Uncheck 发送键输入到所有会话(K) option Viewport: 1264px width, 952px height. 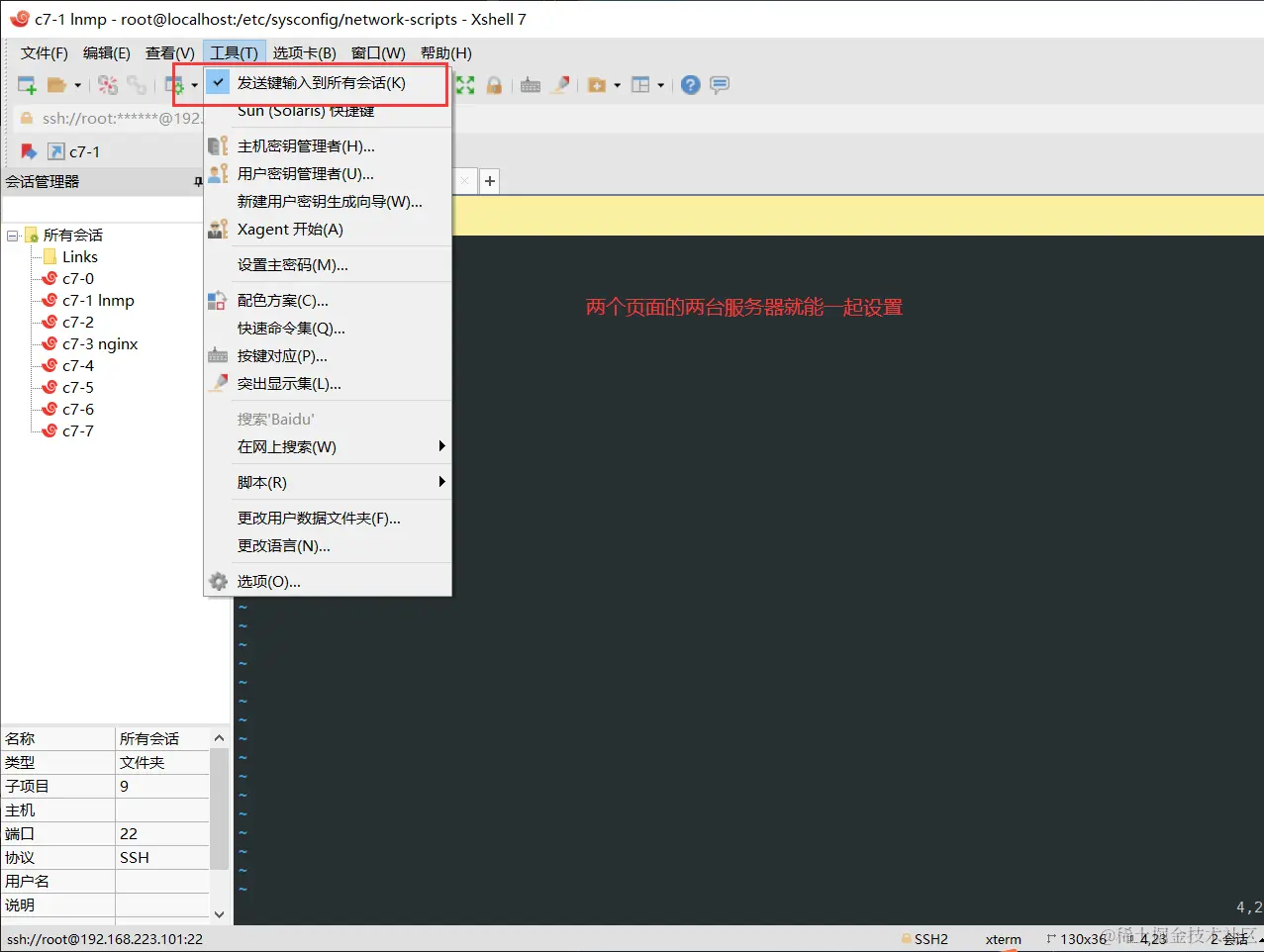pyautogui.click(x=328, y=83)
